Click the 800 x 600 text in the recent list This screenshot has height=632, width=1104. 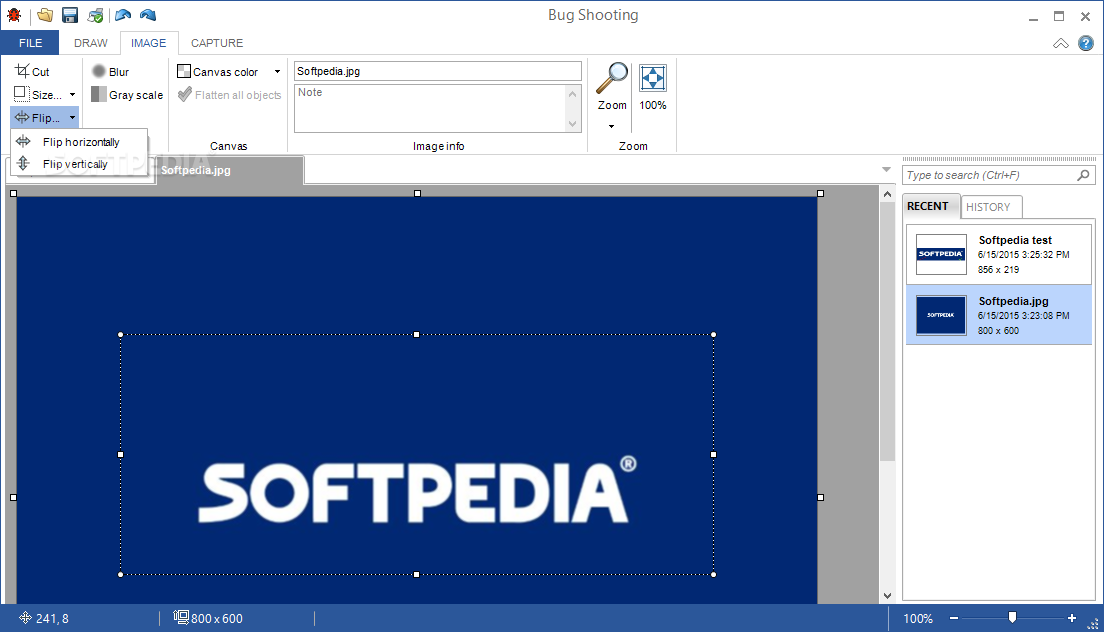click(998, 330)
